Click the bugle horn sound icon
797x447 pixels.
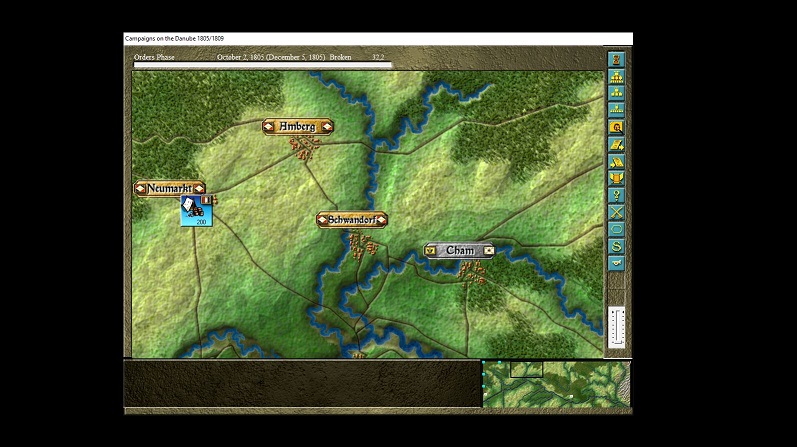pos(616,263)
